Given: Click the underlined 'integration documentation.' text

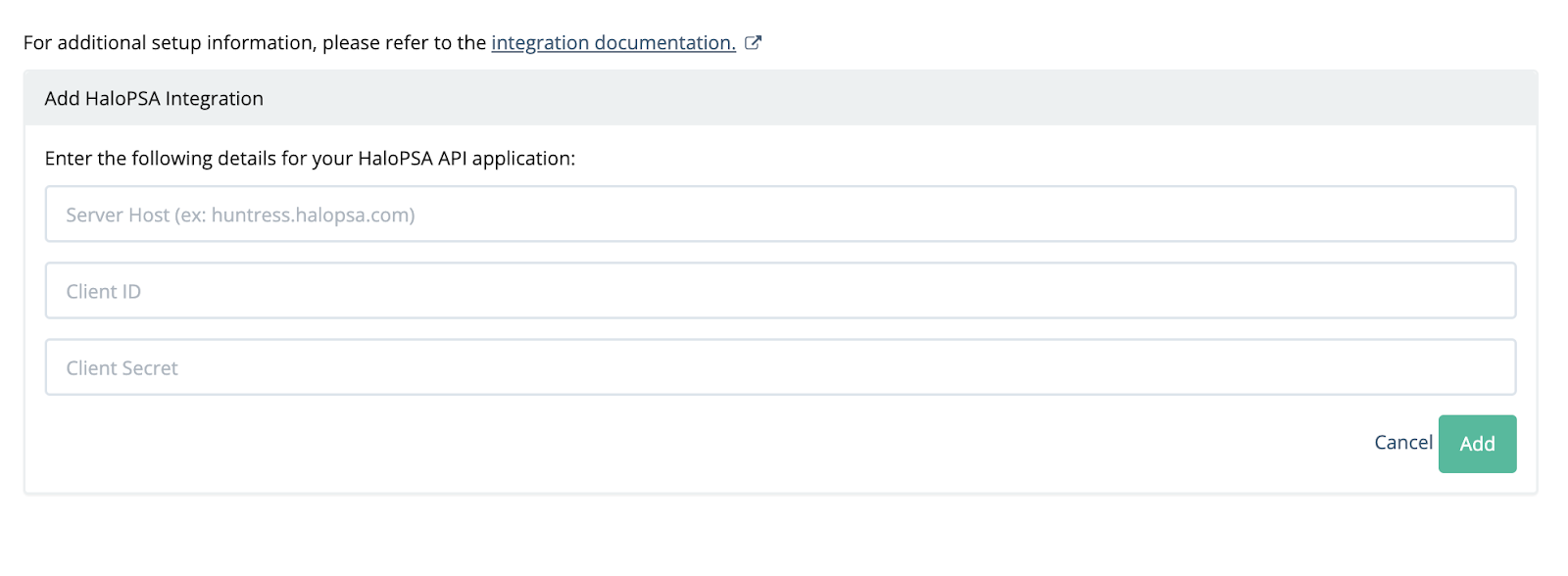Looking at the screenshot, I should point(613,43).
